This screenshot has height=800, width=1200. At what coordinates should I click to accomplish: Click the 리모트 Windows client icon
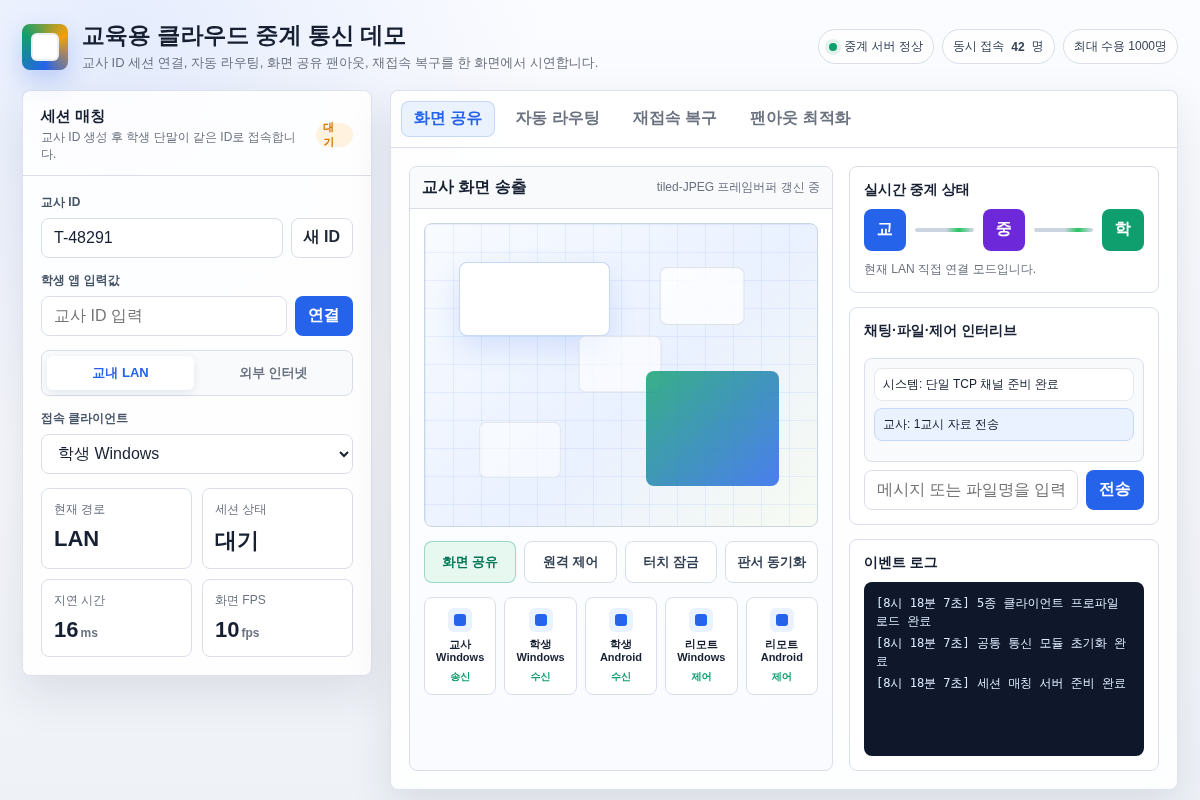(701, 620)
